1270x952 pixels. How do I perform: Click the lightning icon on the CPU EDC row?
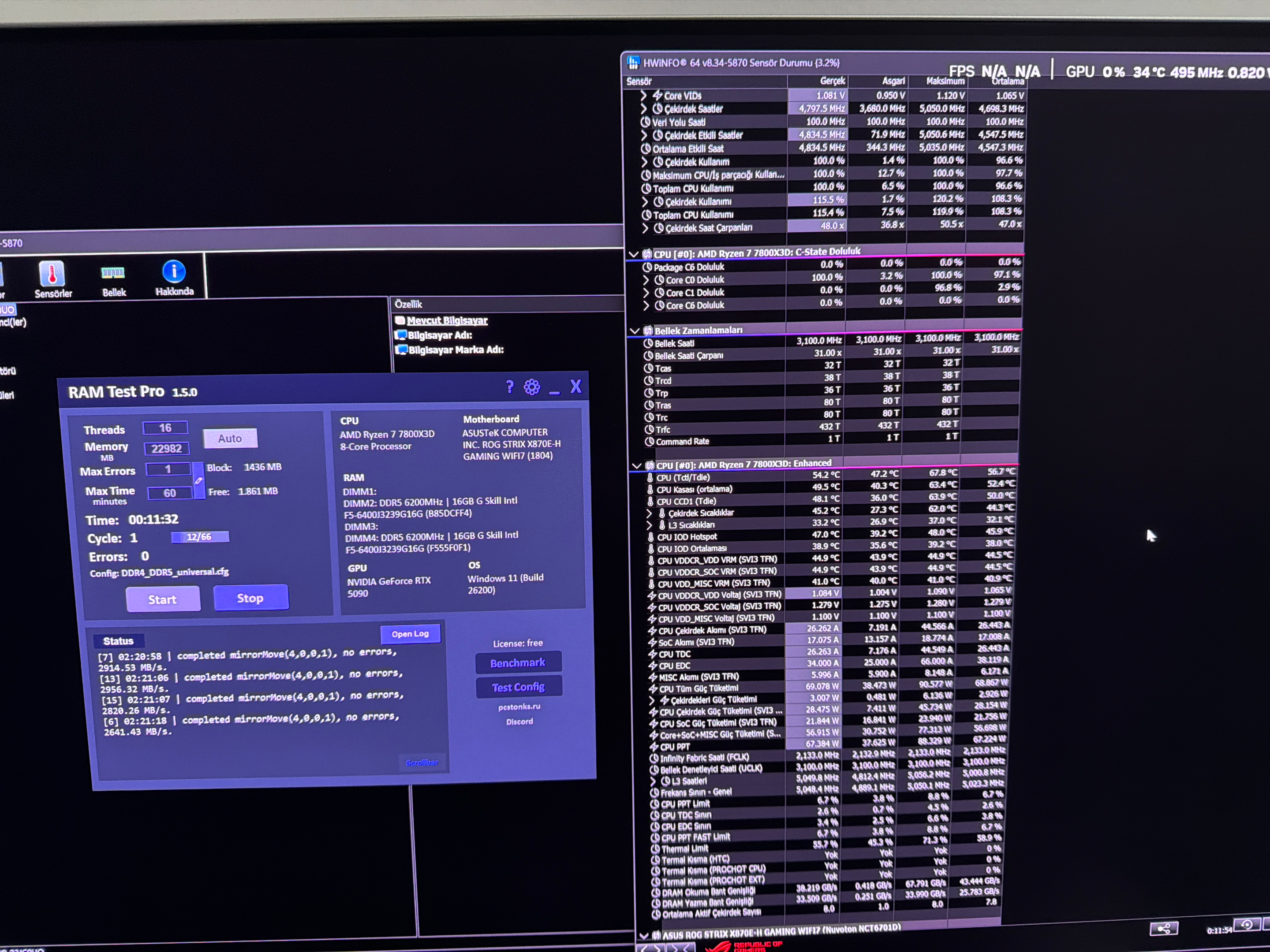click(652, 666)
